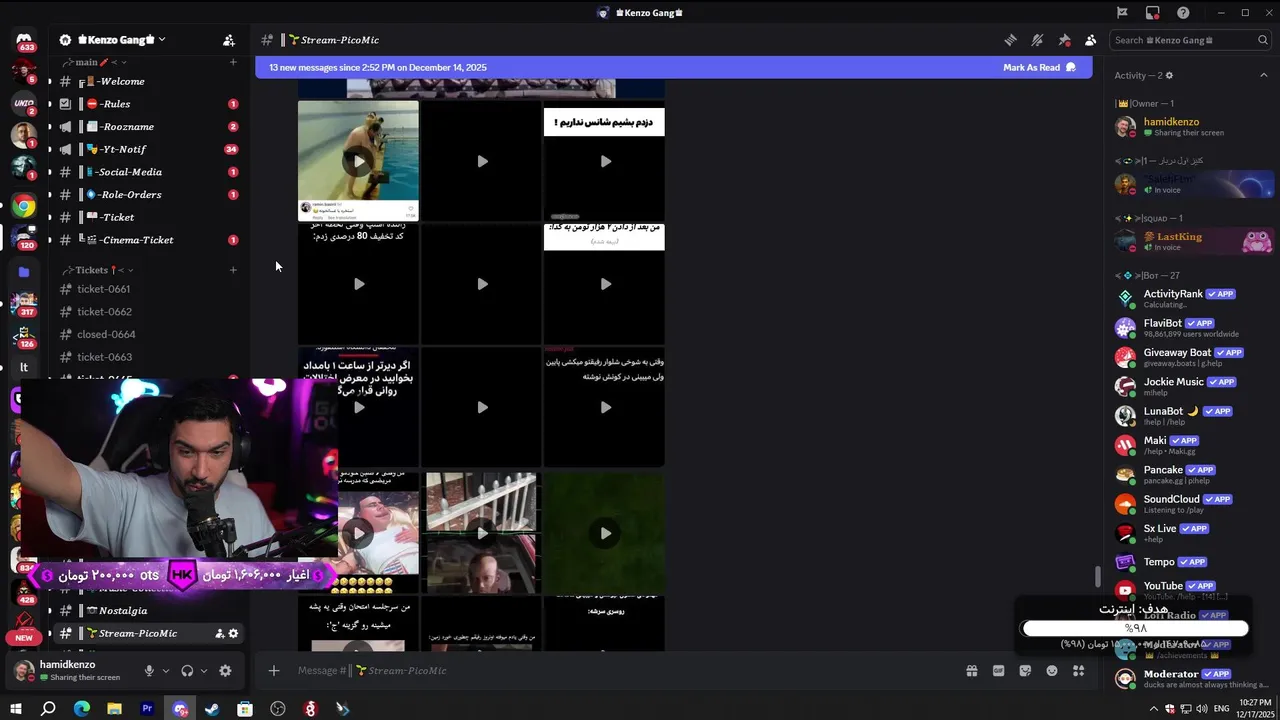Image resolution: width=1280 pixels, height=720 pixels.
Task: Open sticker picker icon
Action: pos(1025,671)
